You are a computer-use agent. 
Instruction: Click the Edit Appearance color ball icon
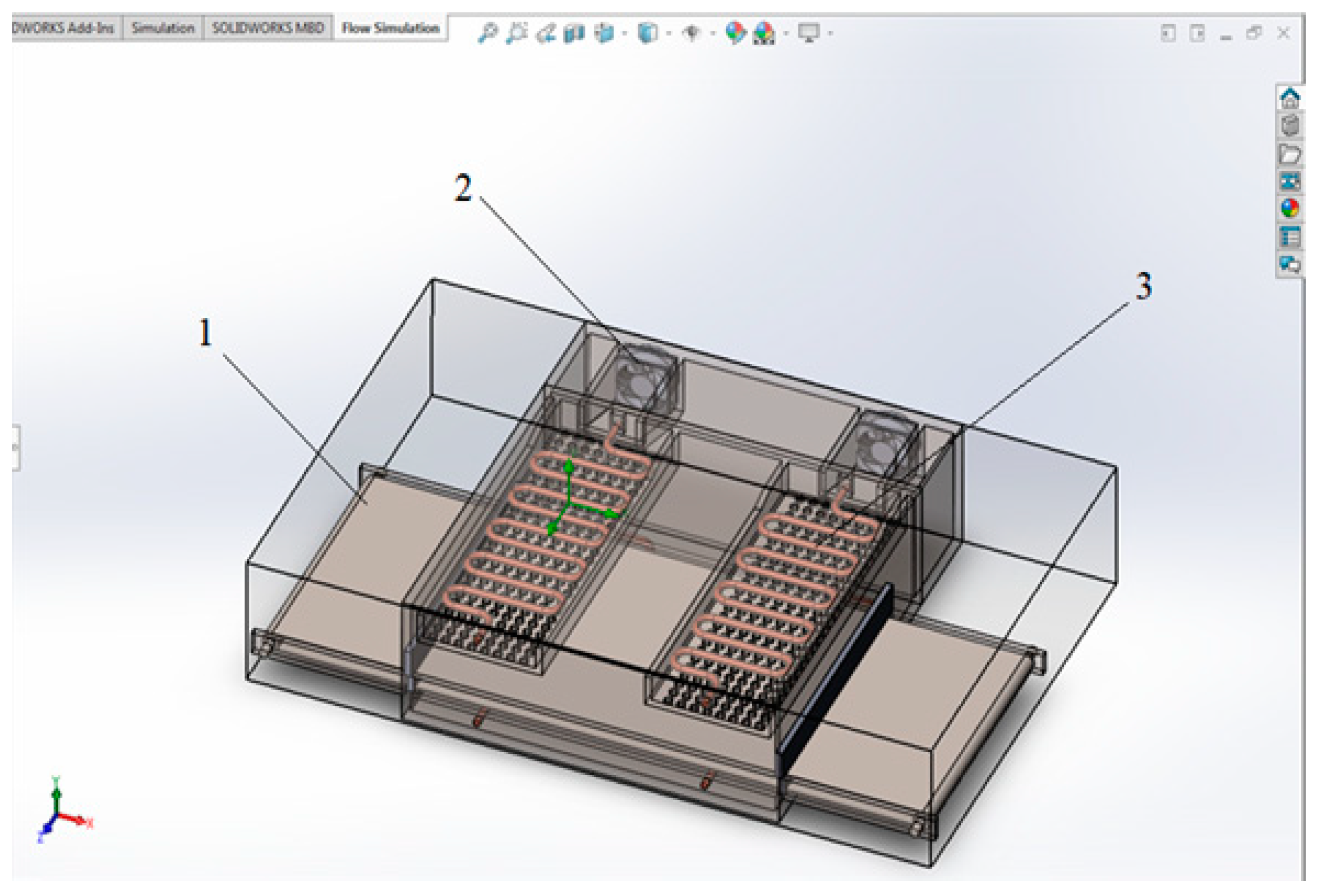click(735, 33)
